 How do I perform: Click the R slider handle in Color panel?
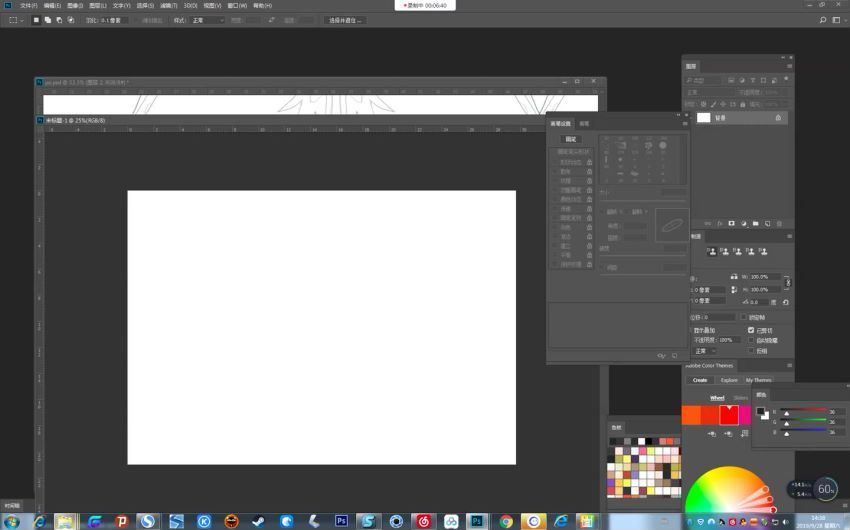[x=787, y=413]
